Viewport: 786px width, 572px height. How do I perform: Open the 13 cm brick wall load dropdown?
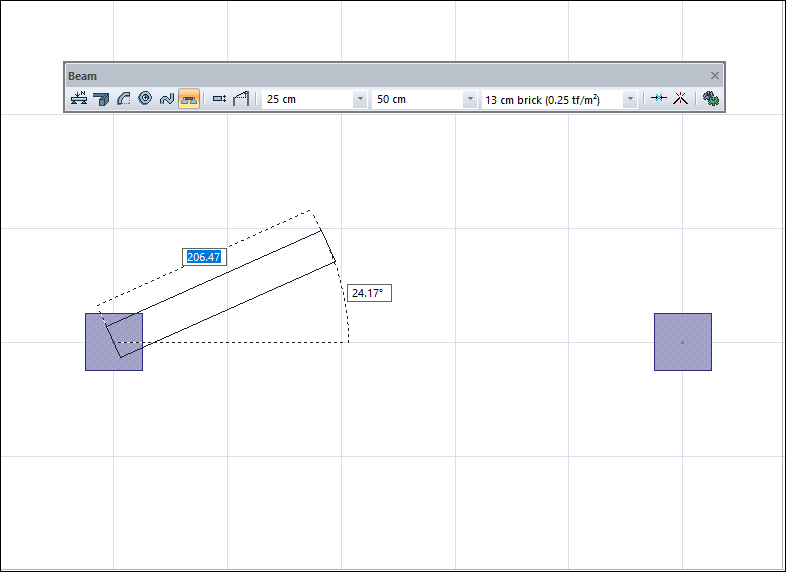pos(630,100)
